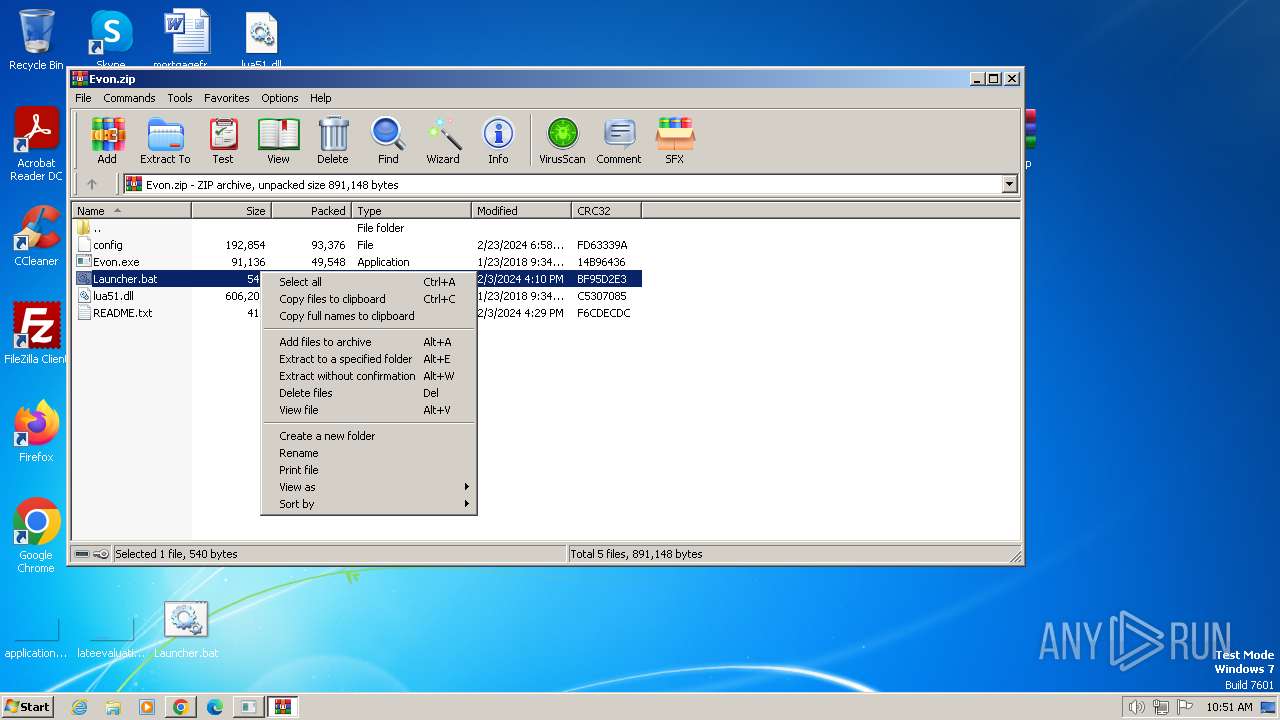The height and width of the screenshot is (720, 1280).
Task: Open the File menu
Action: (x=83, y=98)
